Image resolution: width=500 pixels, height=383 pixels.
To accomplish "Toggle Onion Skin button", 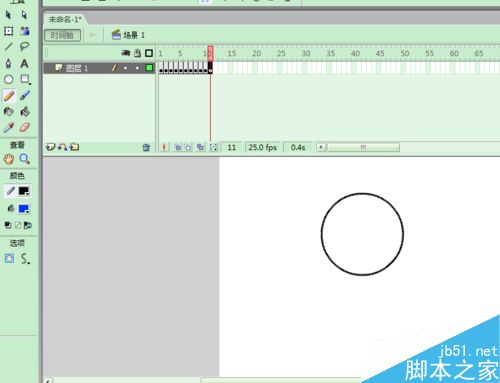I will (x=177, y=147).
